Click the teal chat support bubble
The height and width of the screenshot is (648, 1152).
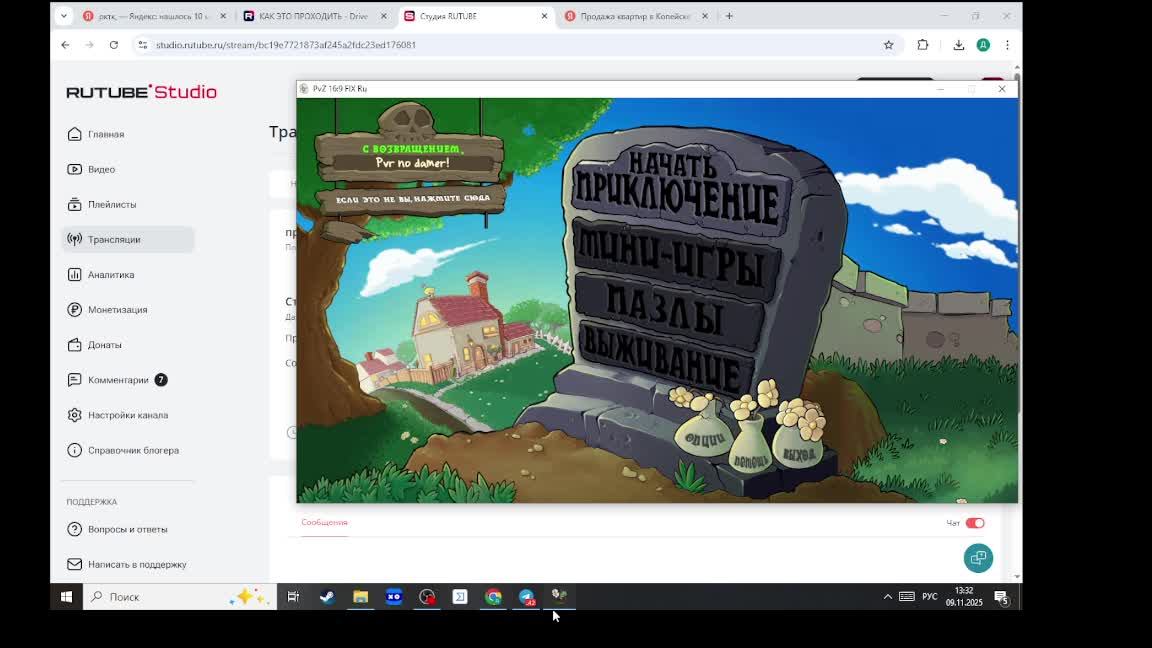click(978, 558)
